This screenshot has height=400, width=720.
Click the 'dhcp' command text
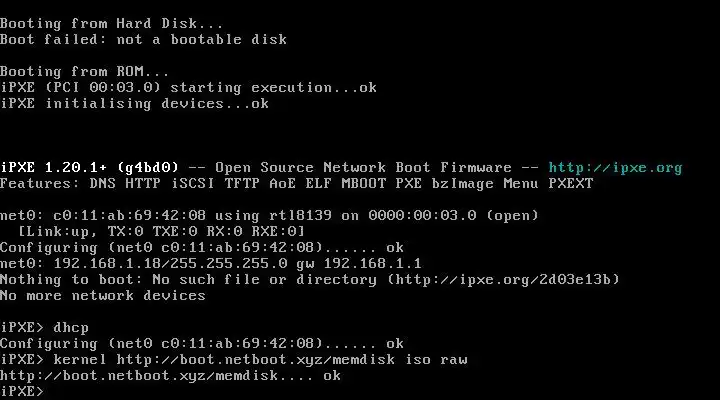click(x=71, y=327)
